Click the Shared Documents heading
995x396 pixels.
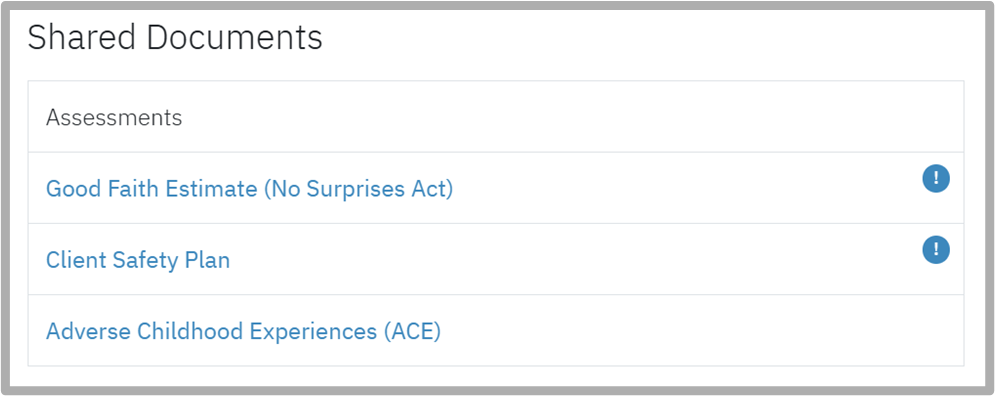click(175, 37)
